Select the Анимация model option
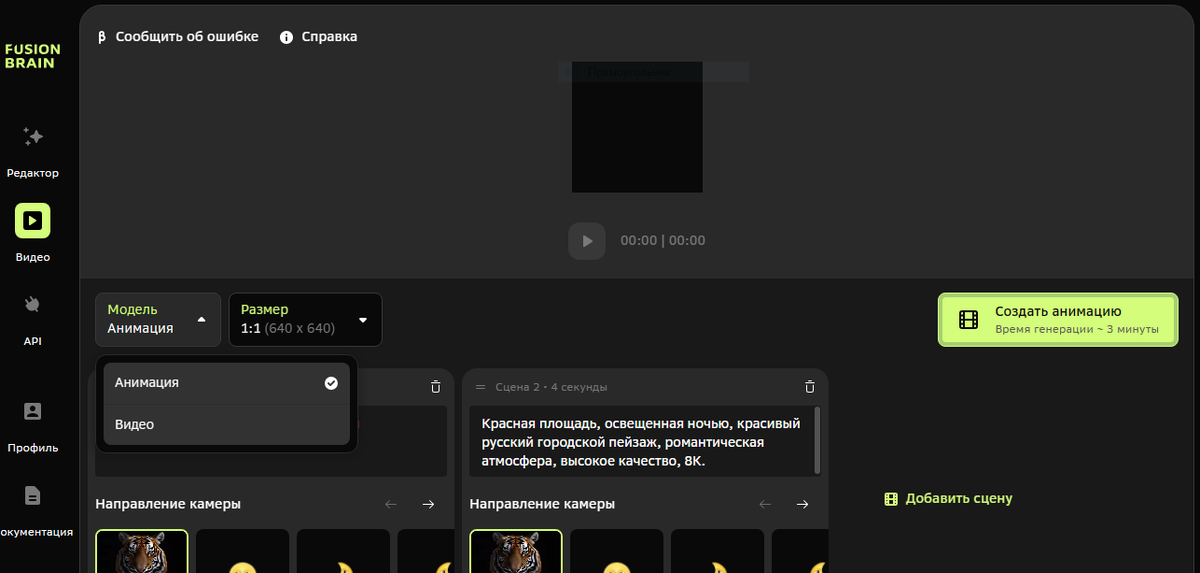The width and height of the screenshot is (1200, 573). [x=227, y=383]
